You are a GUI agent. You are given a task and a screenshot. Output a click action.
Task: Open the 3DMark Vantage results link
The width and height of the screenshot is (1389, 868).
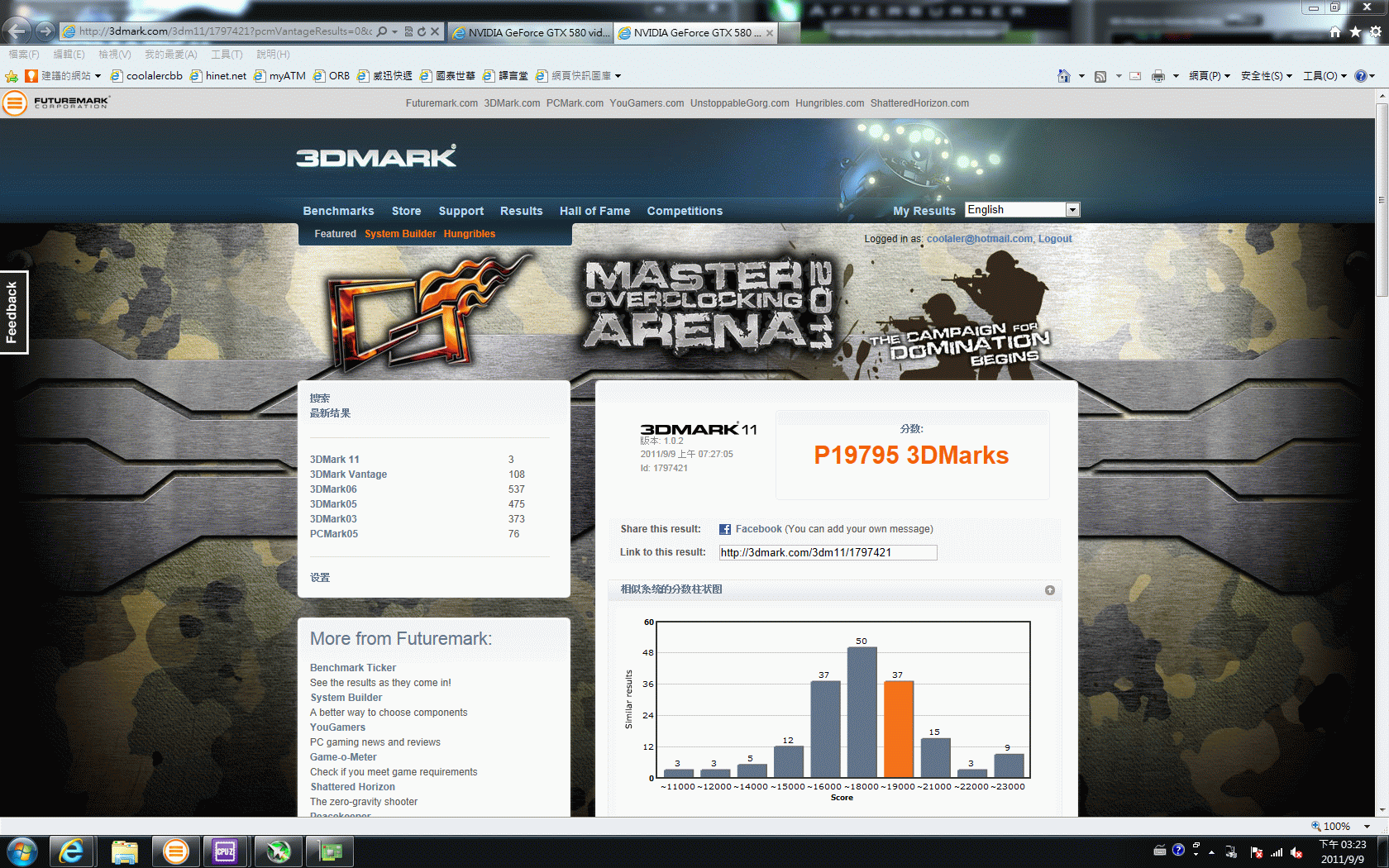(348, 475)
